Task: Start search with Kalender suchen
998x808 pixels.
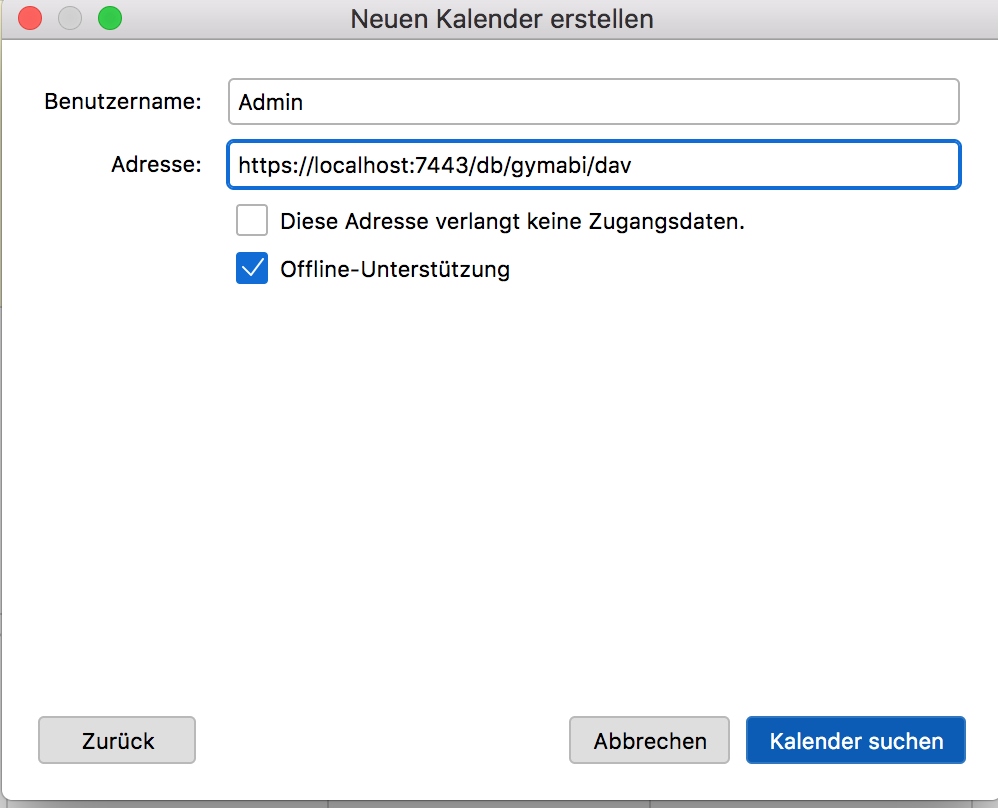Action: pyautogui.click(x=855, y=741)
